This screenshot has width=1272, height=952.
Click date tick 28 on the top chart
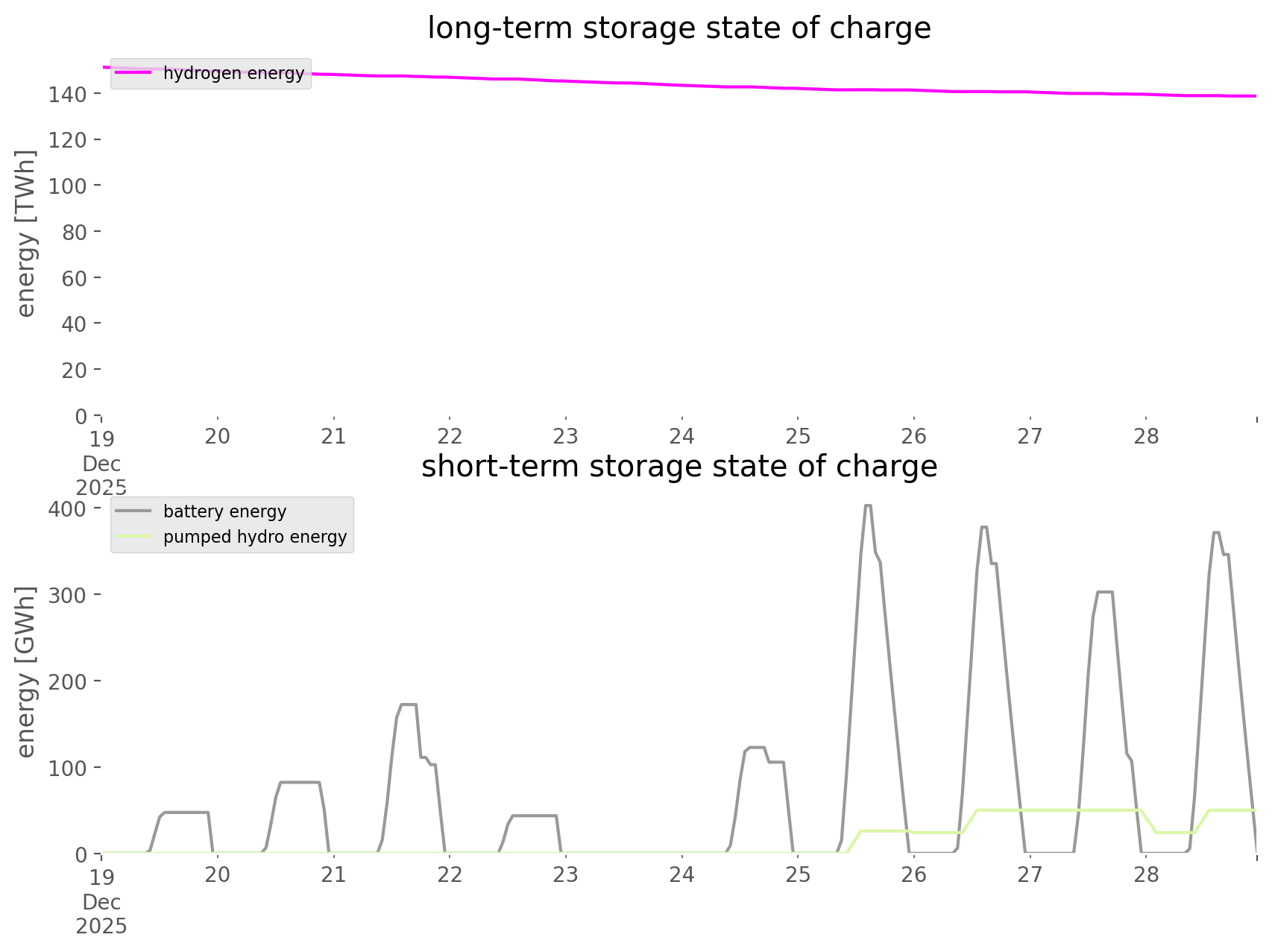pos(1146,436)
